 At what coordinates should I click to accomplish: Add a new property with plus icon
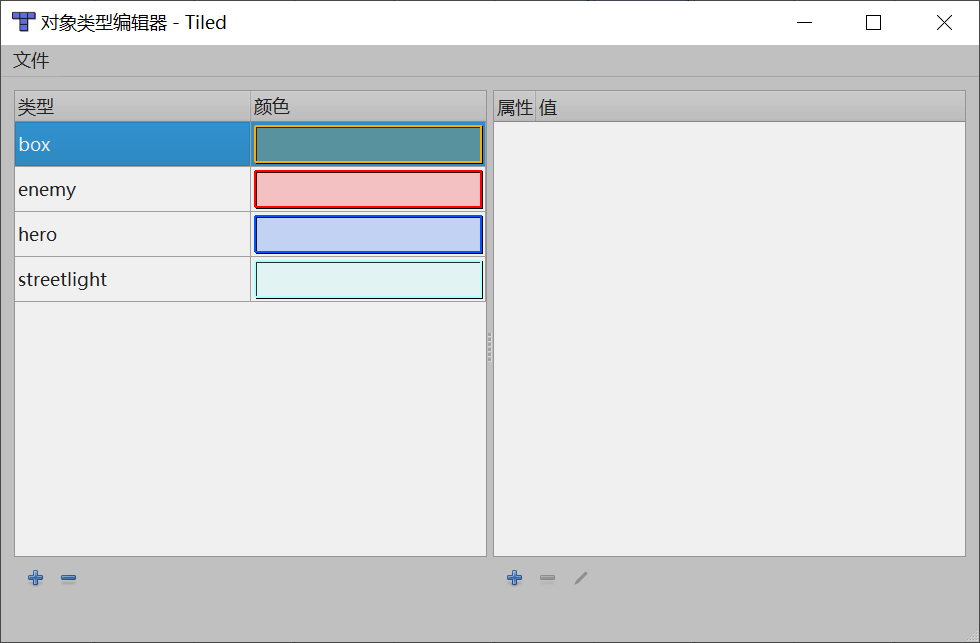(x=514, y=577)
